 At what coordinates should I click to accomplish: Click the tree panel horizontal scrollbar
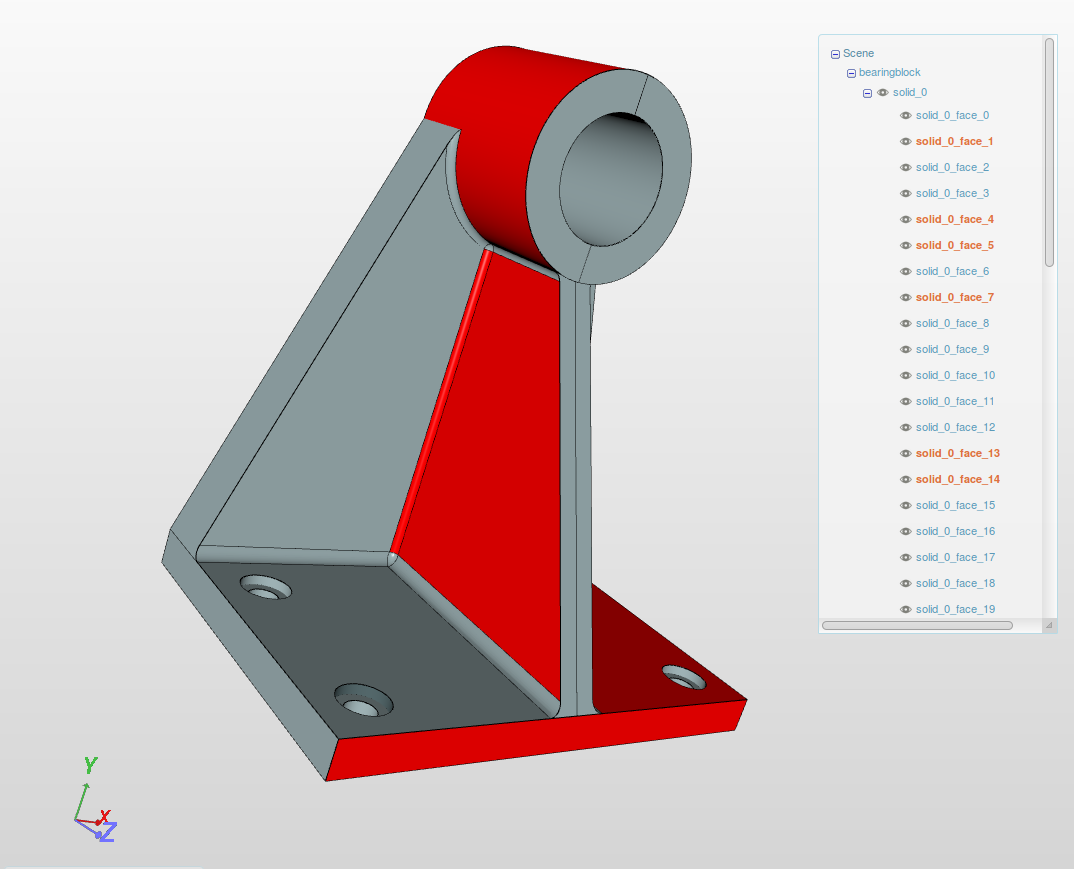coord(917,625)
